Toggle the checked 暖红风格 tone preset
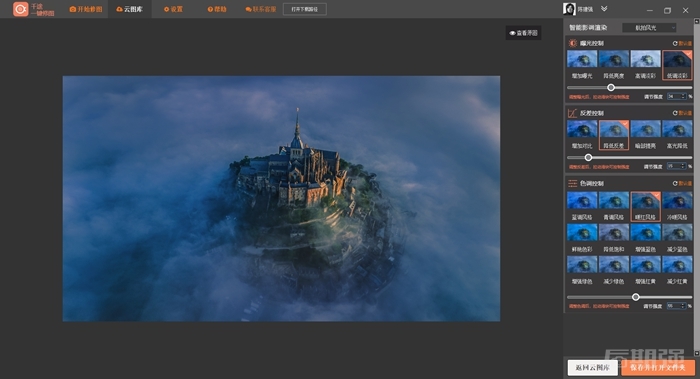 click(645, 206)
